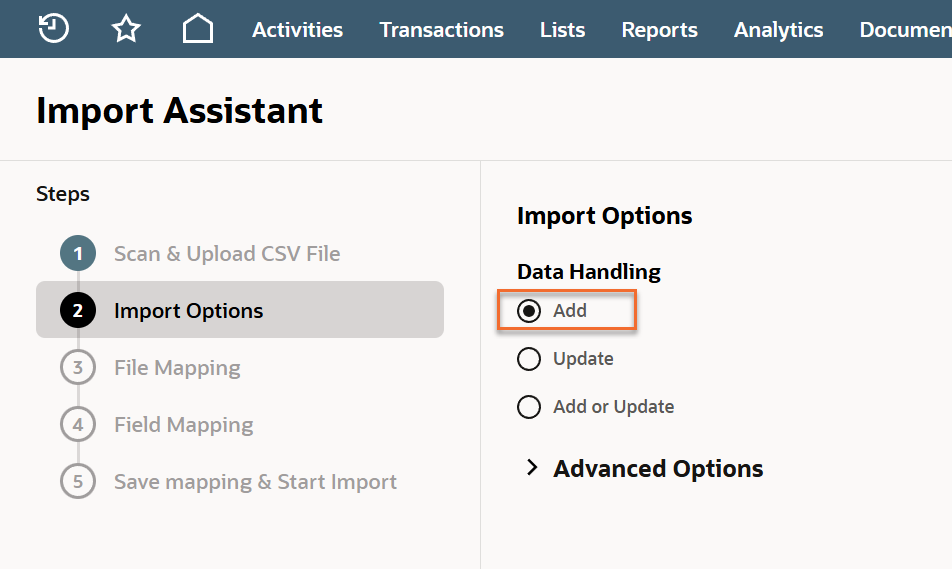The height and width of the screenshot is (569, 952).
Task: Click the step 4 circle icon
Action: click(78, 425)
